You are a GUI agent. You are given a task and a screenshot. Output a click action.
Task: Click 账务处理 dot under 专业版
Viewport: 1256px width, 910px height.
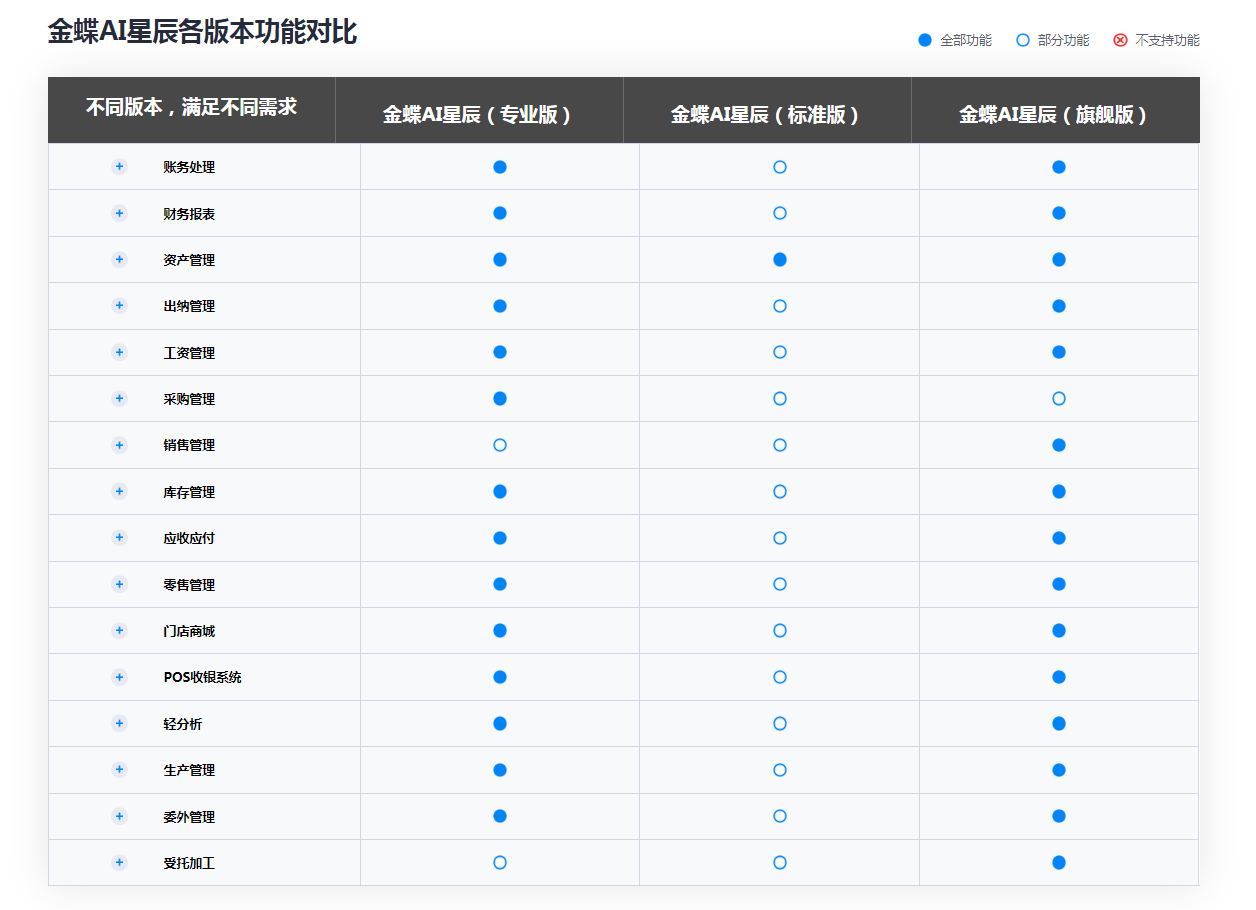(x=500, y=167)
